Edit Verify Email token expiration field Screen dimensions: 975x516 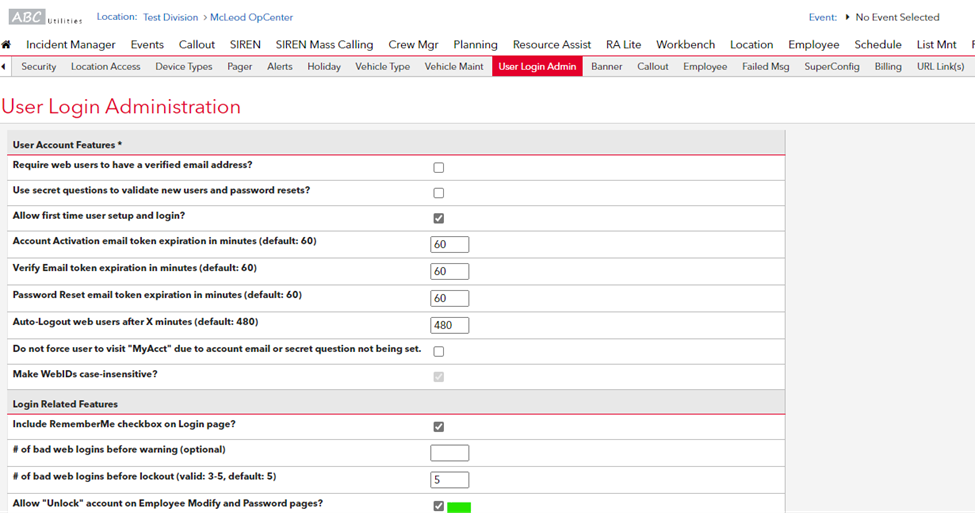(450, 272)
